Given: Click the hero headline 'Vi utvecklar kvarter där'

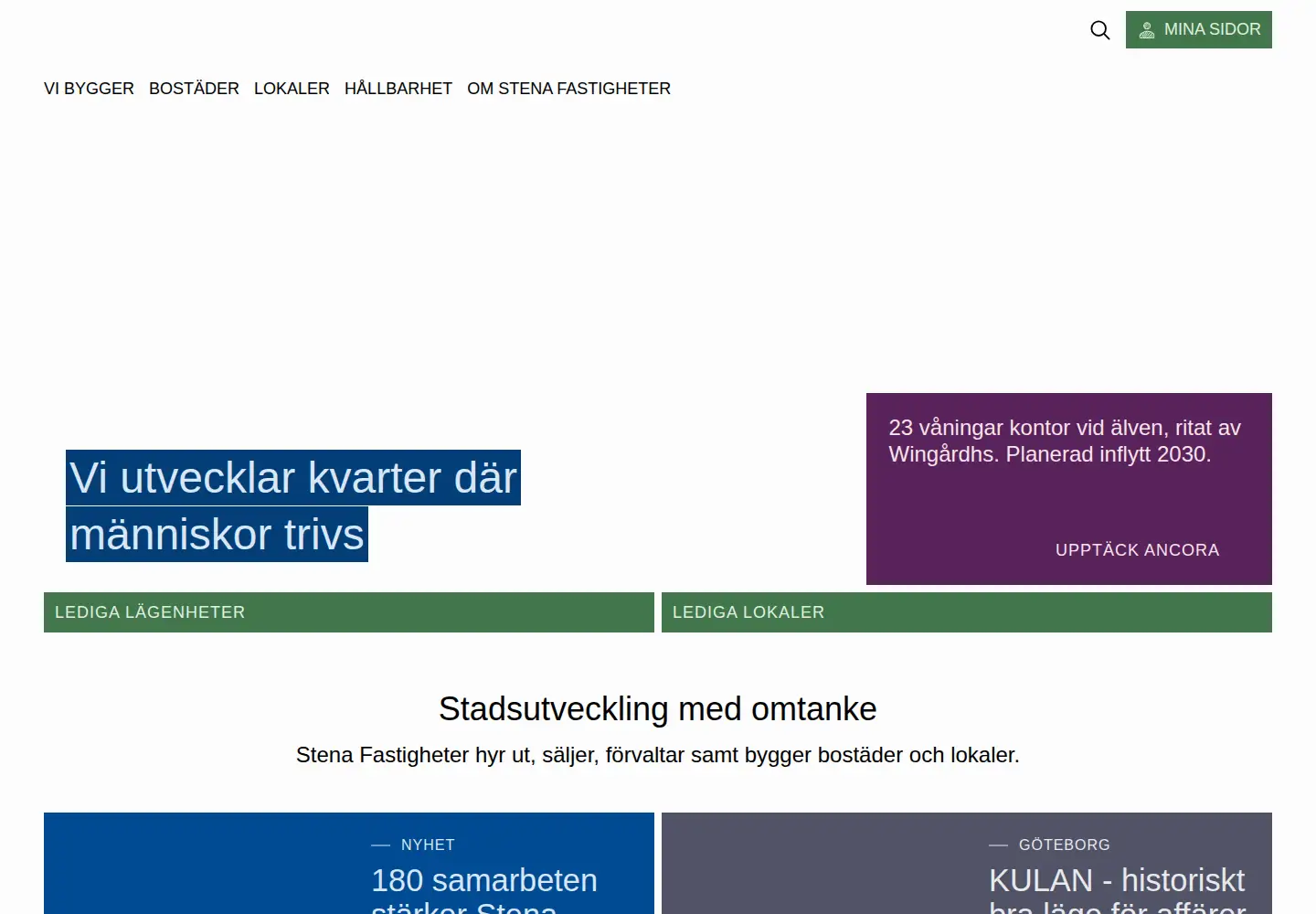Looking at the screenshot, I should point(293,477).
